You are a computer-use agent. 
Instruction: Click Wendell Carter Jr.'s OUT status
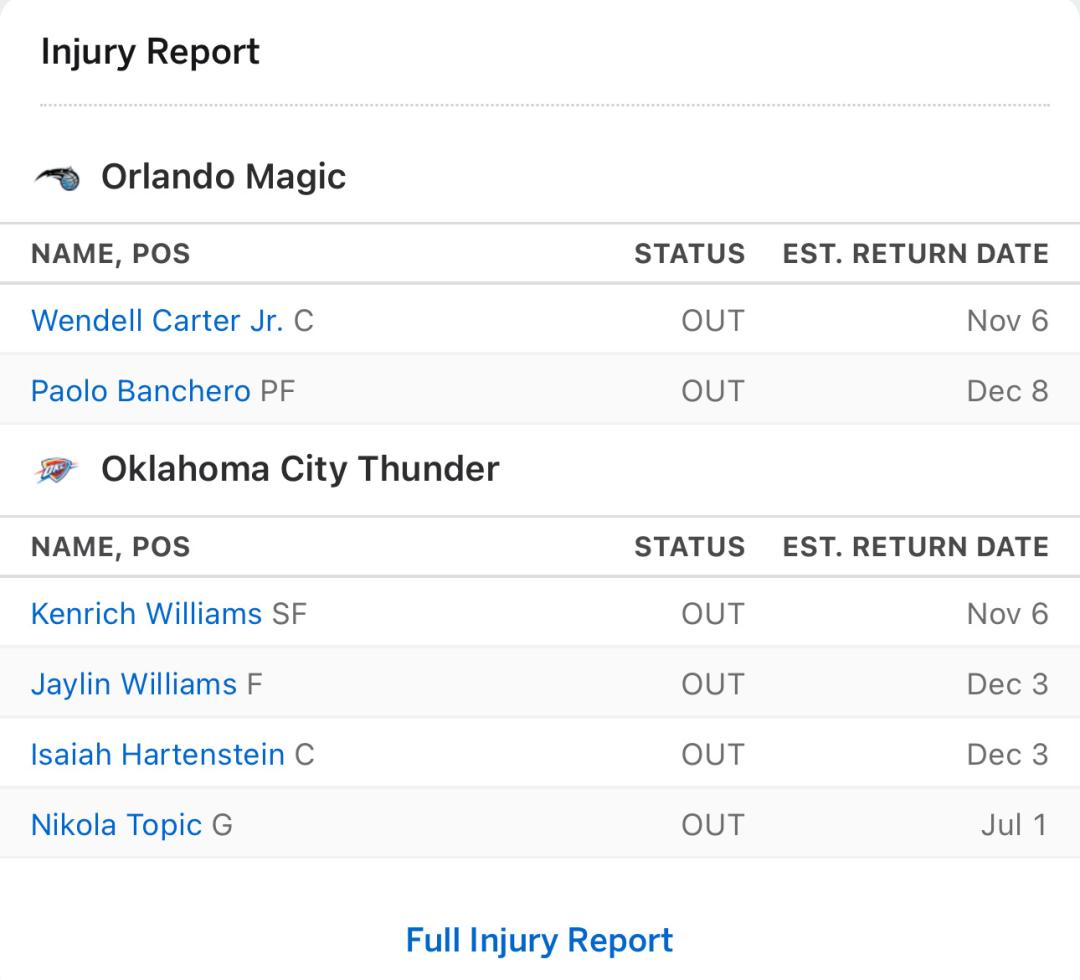pos(713,321)
